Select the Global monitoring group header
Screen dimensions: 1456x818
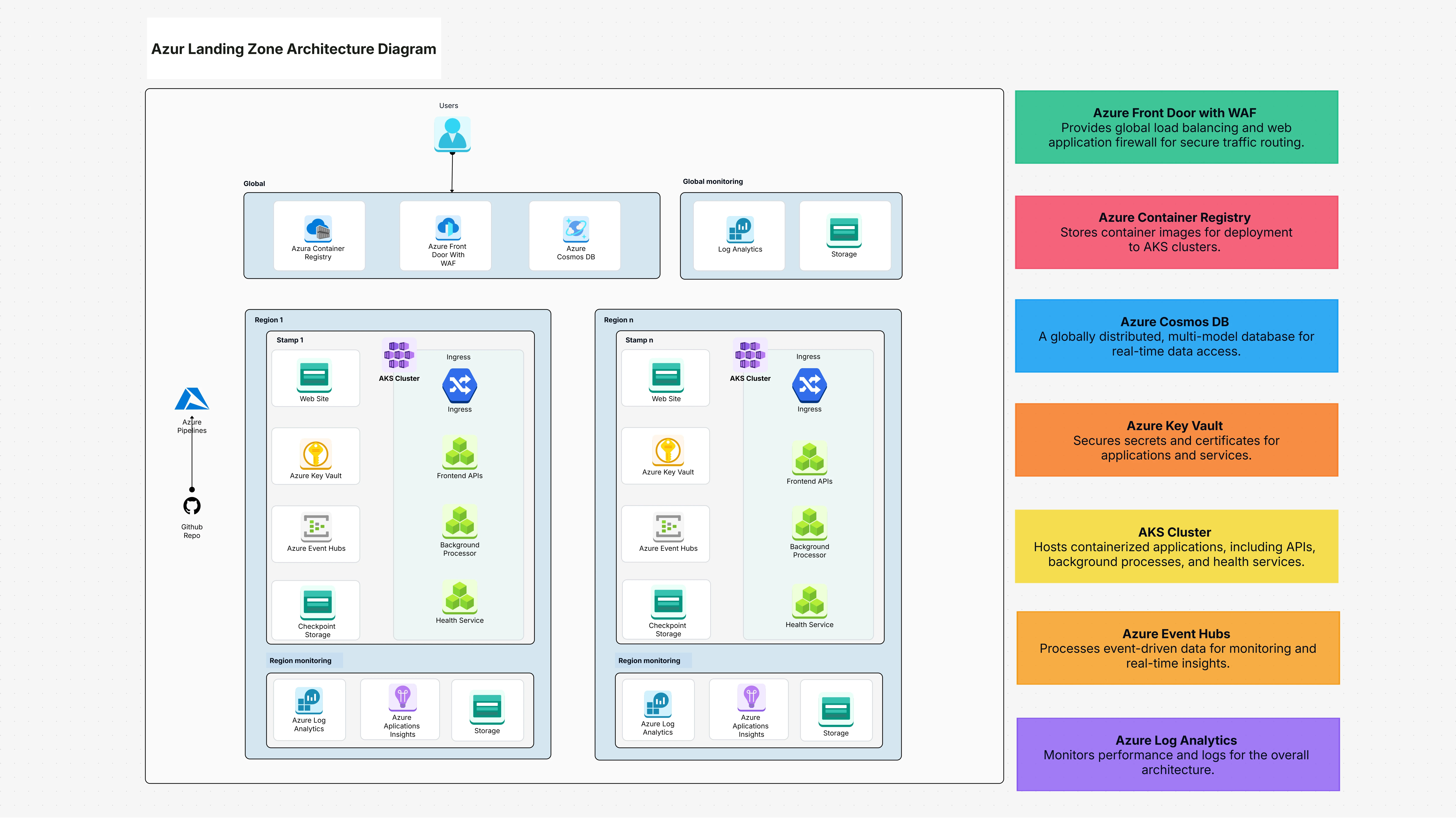coord(713,181)
